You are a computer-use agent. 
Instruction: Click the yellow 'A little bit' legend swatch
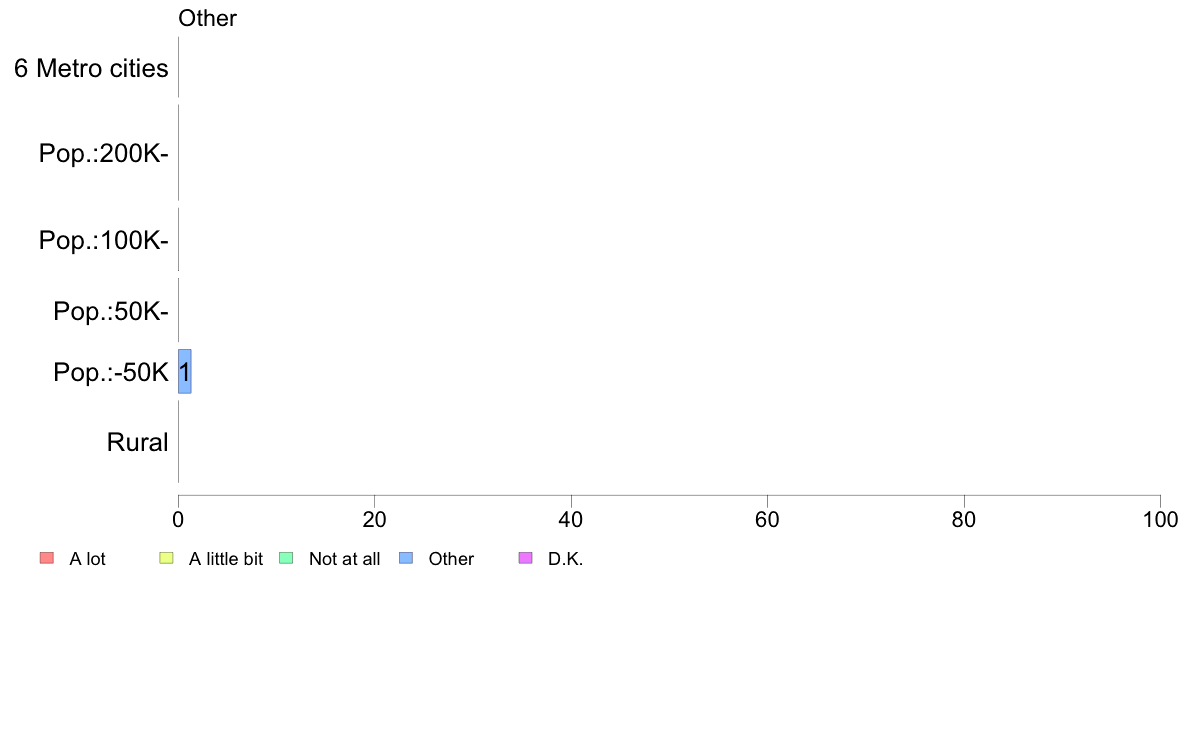point(166,559)
